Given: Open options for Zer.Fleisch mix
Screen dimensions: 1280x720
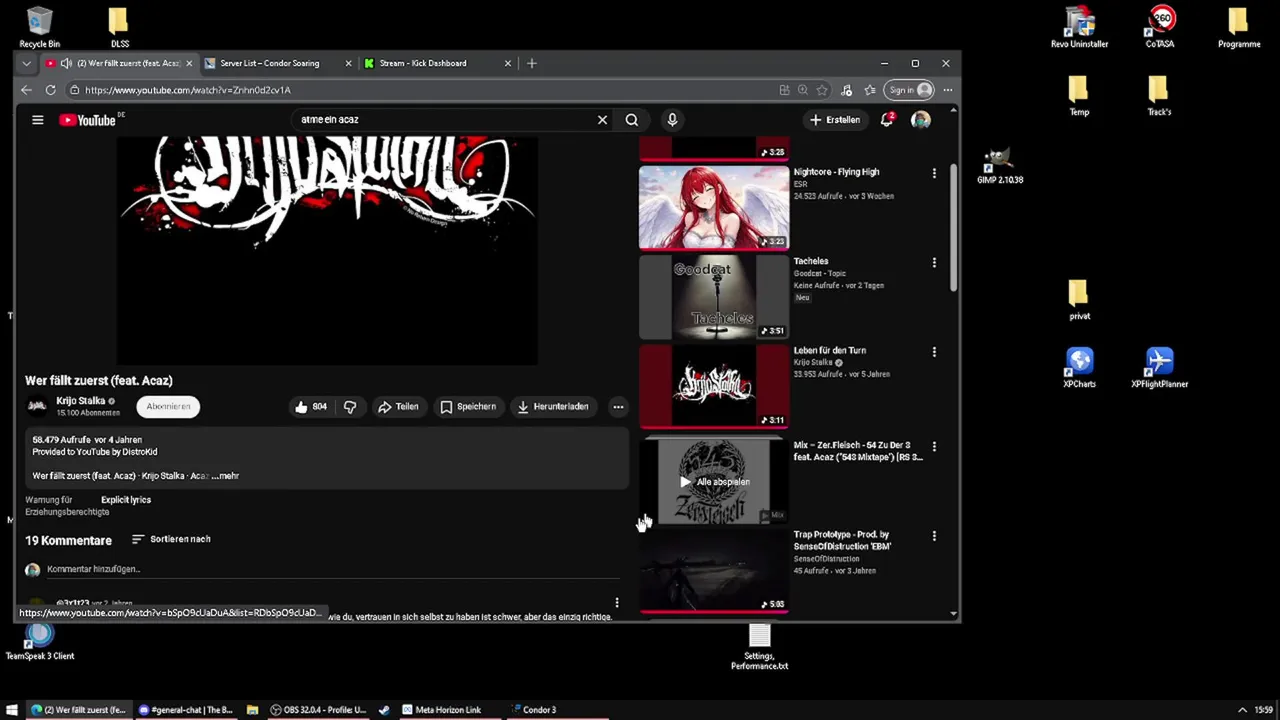Looking at the screenshot, I should (x=934, y=446).
